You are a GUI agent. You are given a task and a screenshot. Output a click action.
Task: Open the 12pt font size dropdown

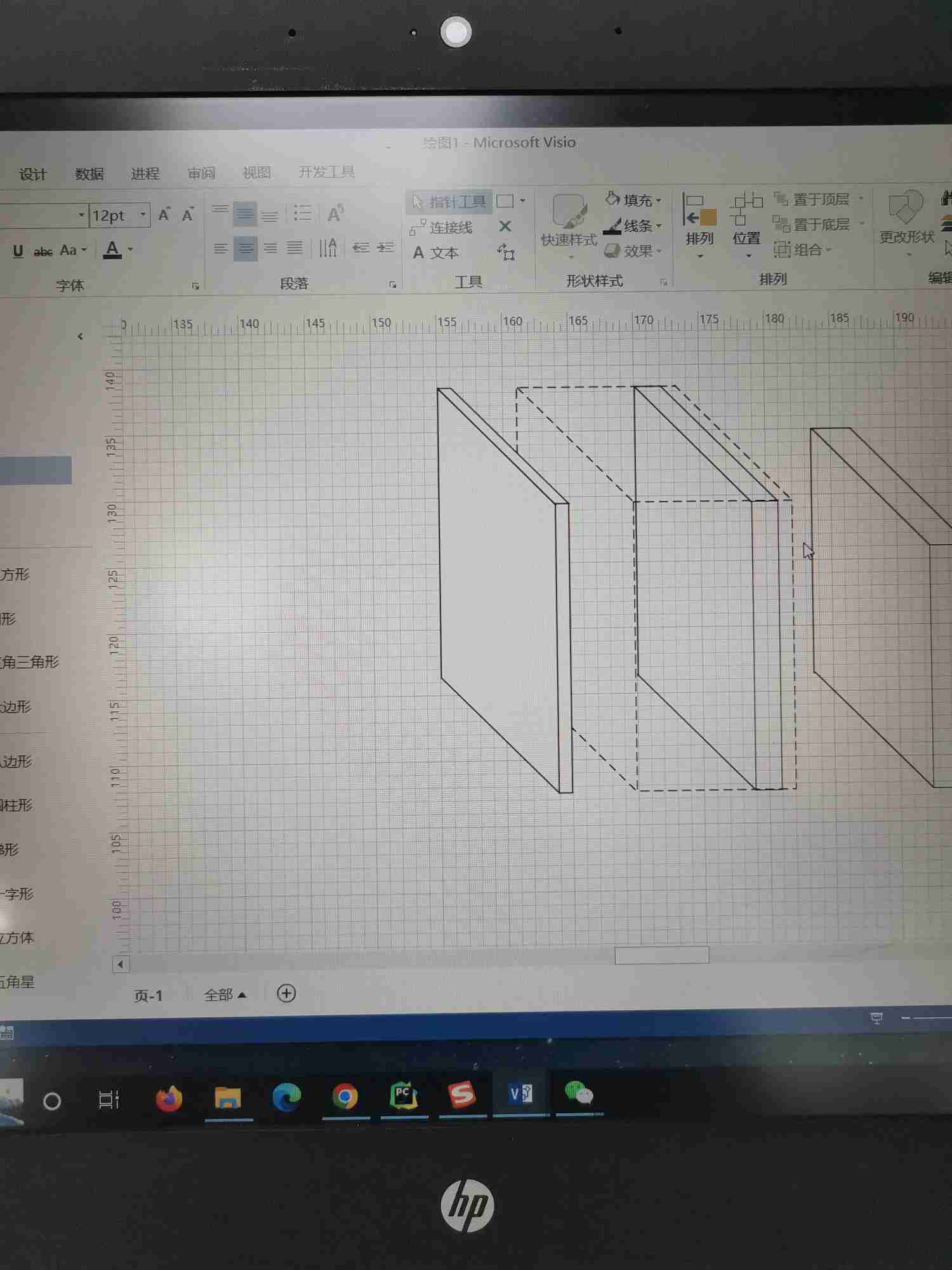pos(143,215)
